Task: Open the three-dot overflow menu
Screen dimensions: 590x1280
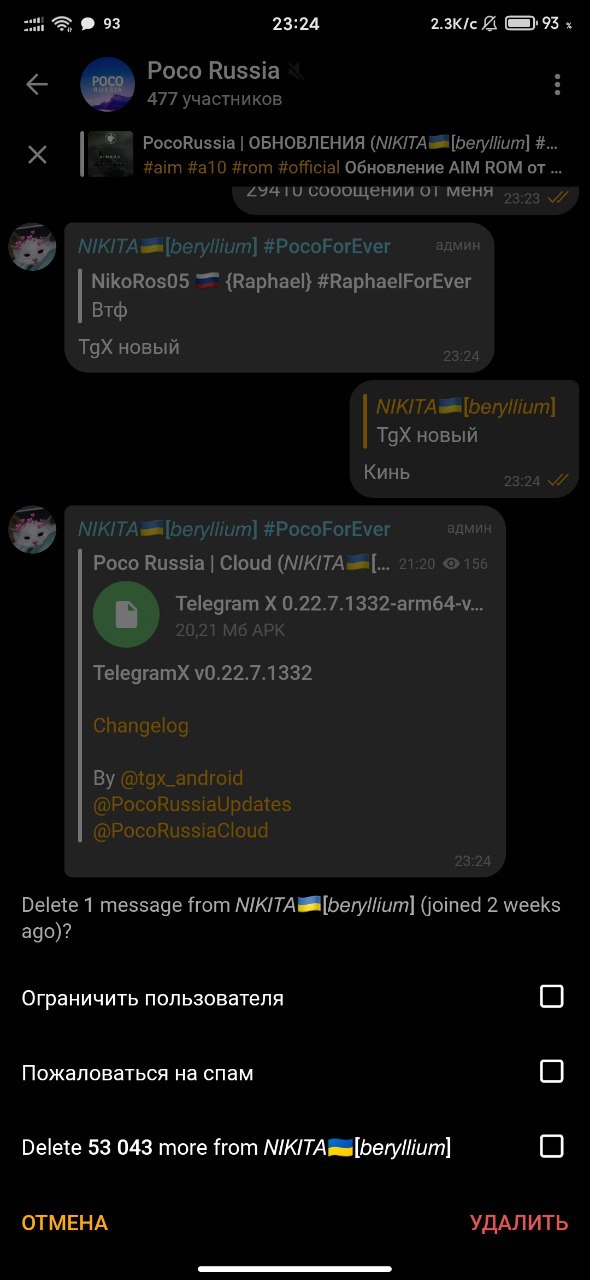Action: 557,85
